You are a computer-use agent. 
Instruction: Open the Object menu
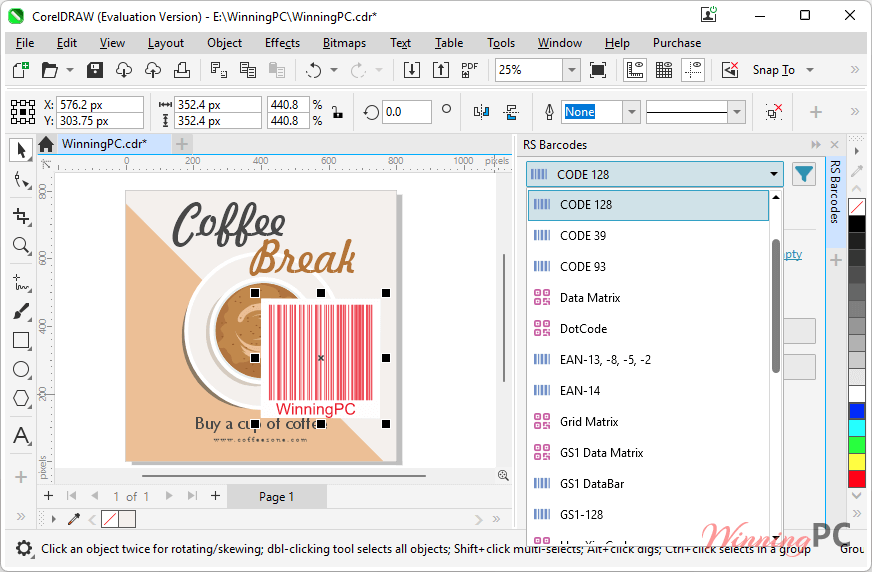pos(224,43)
